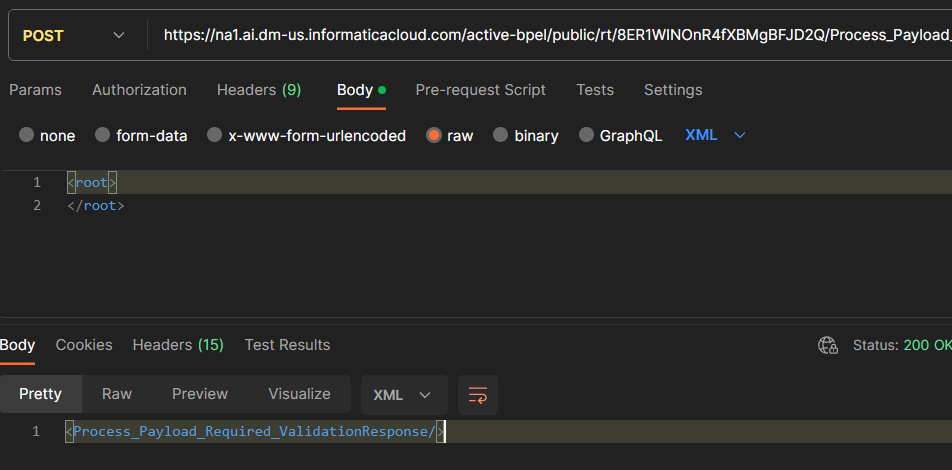Click the Process_Payload_Required_ValidationResponse response line
The height and width of the screenshot is (470, 952).
(x=255, y=432)
